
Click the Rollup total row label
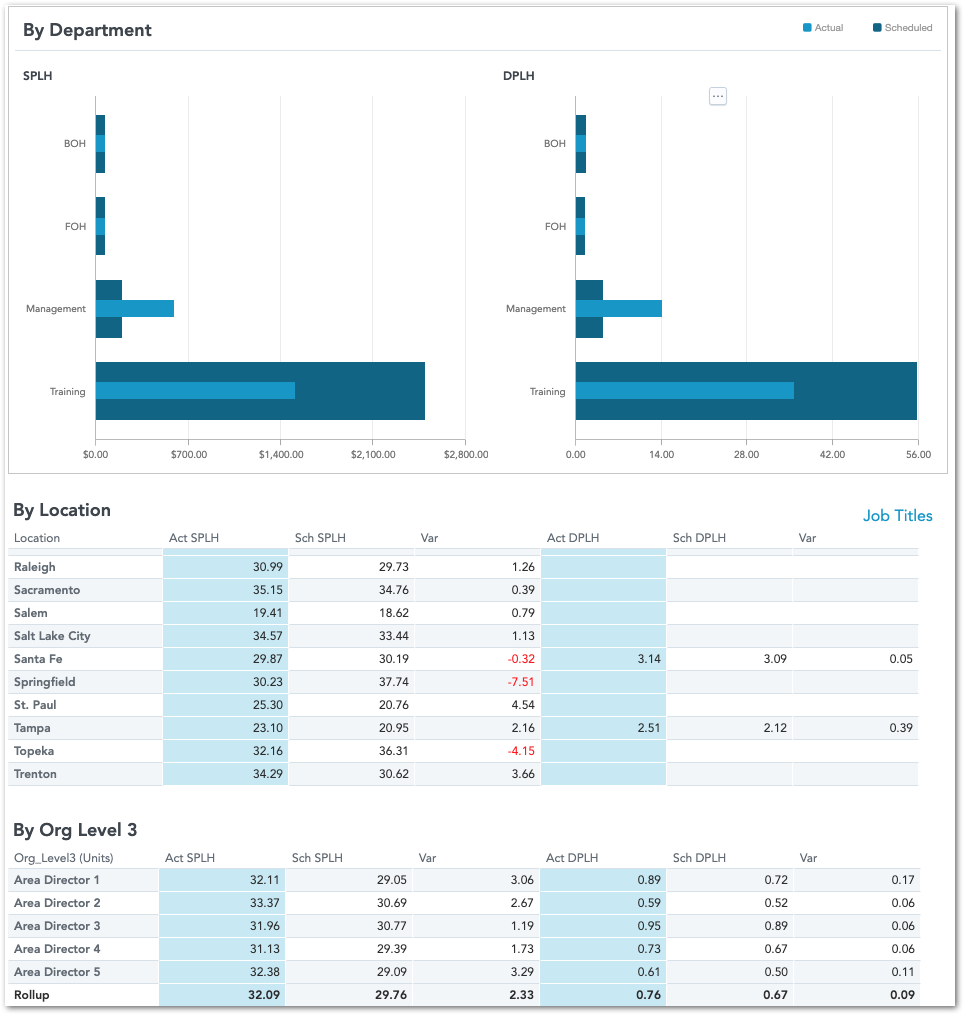[32, 995]
